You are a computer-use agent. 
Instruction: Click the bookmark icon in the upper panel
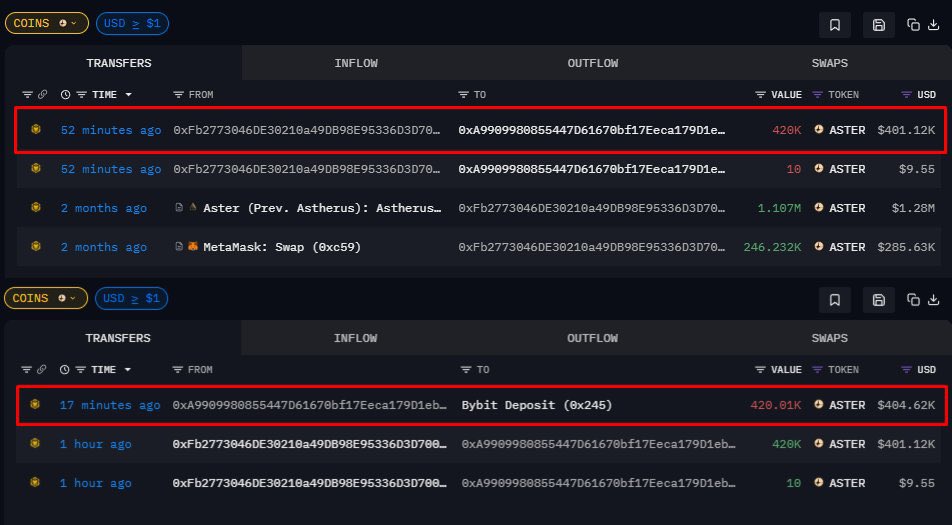(834, 25)
